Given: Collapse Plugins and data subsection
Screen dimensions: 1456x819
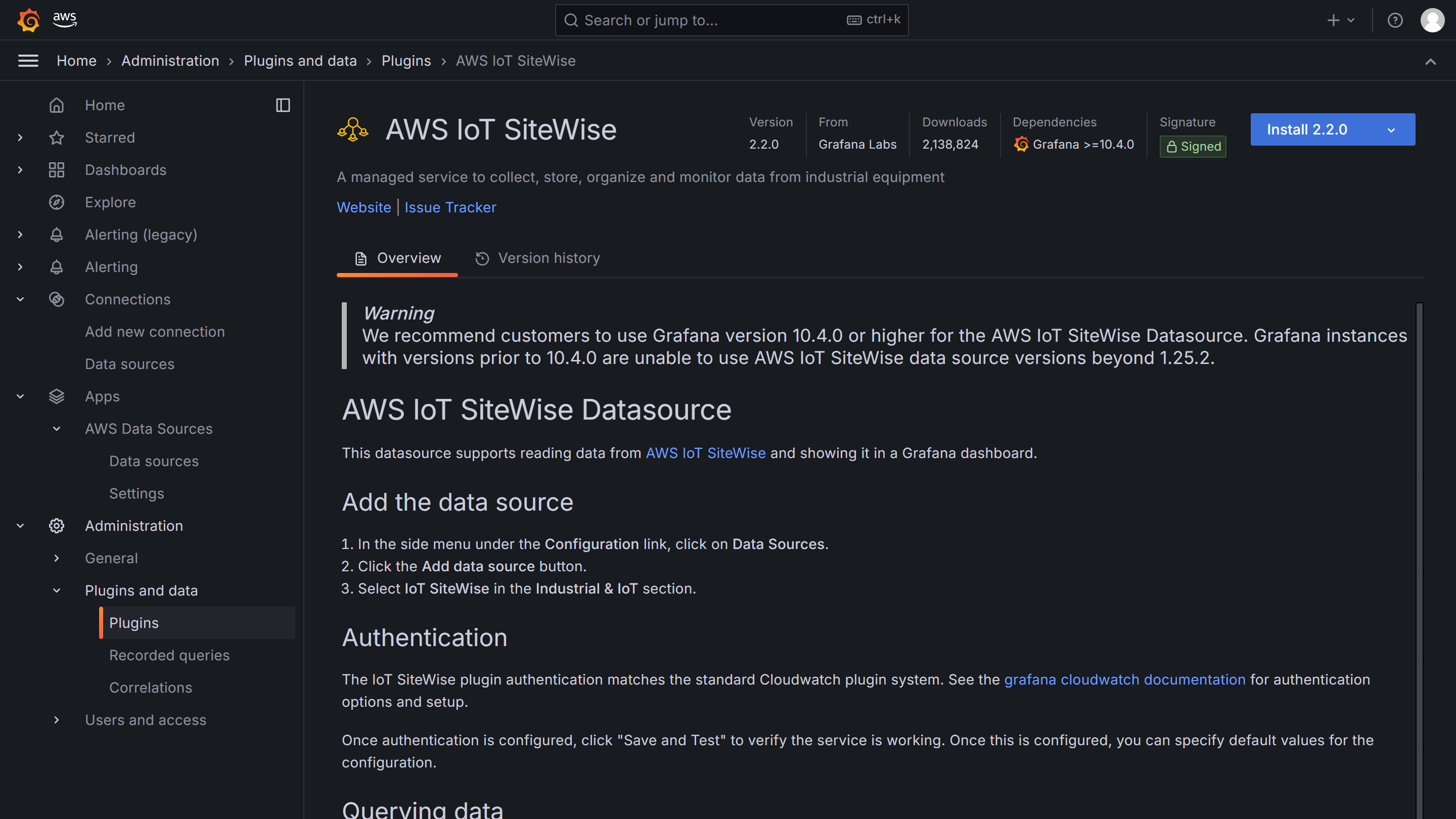Looking at the screenshot, I should [57, 590].
